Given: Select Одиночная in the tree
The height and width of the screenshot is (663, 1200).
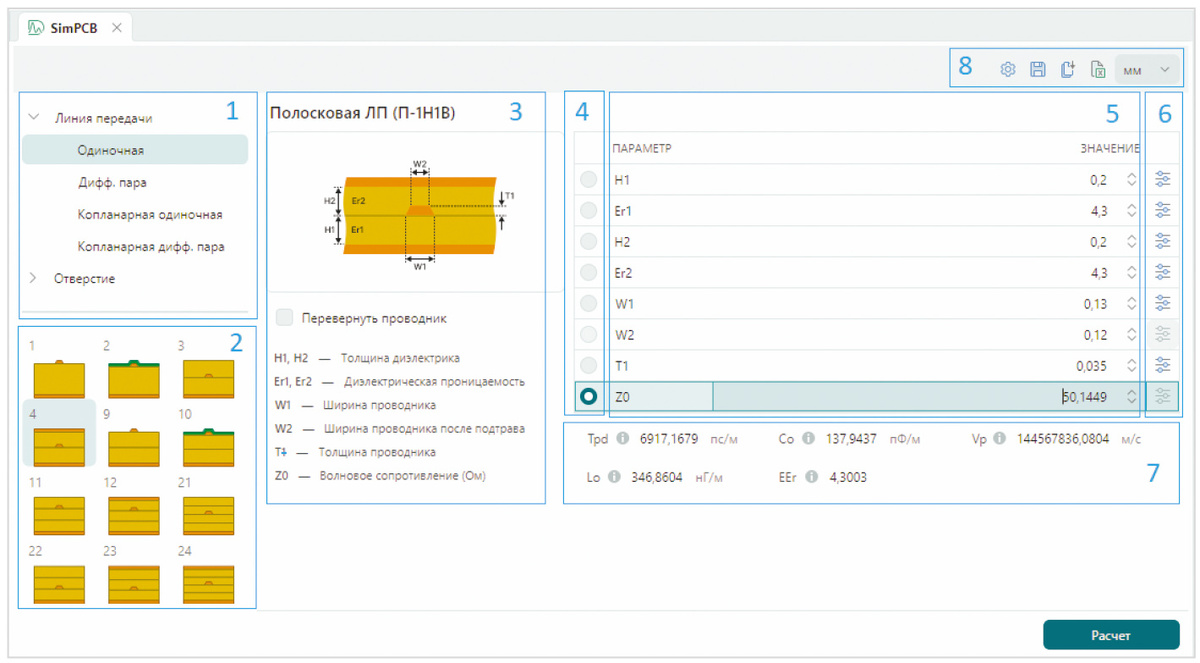Looking at the screenshot, I should (135, 150).
